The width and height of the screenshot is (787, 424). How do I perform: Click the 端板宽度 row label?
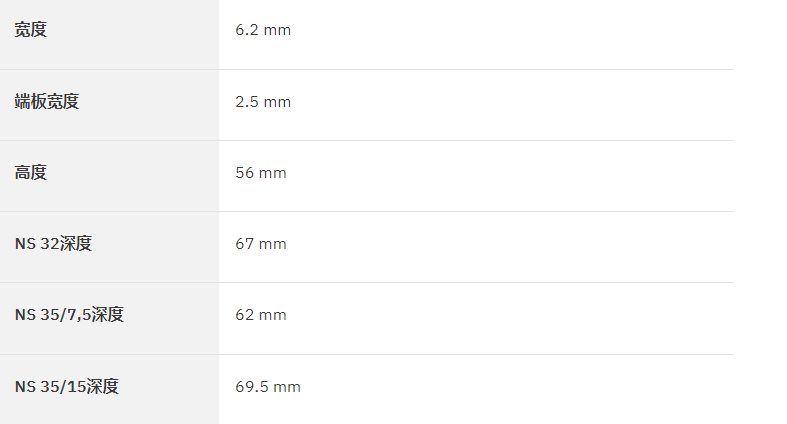point(47,101)
